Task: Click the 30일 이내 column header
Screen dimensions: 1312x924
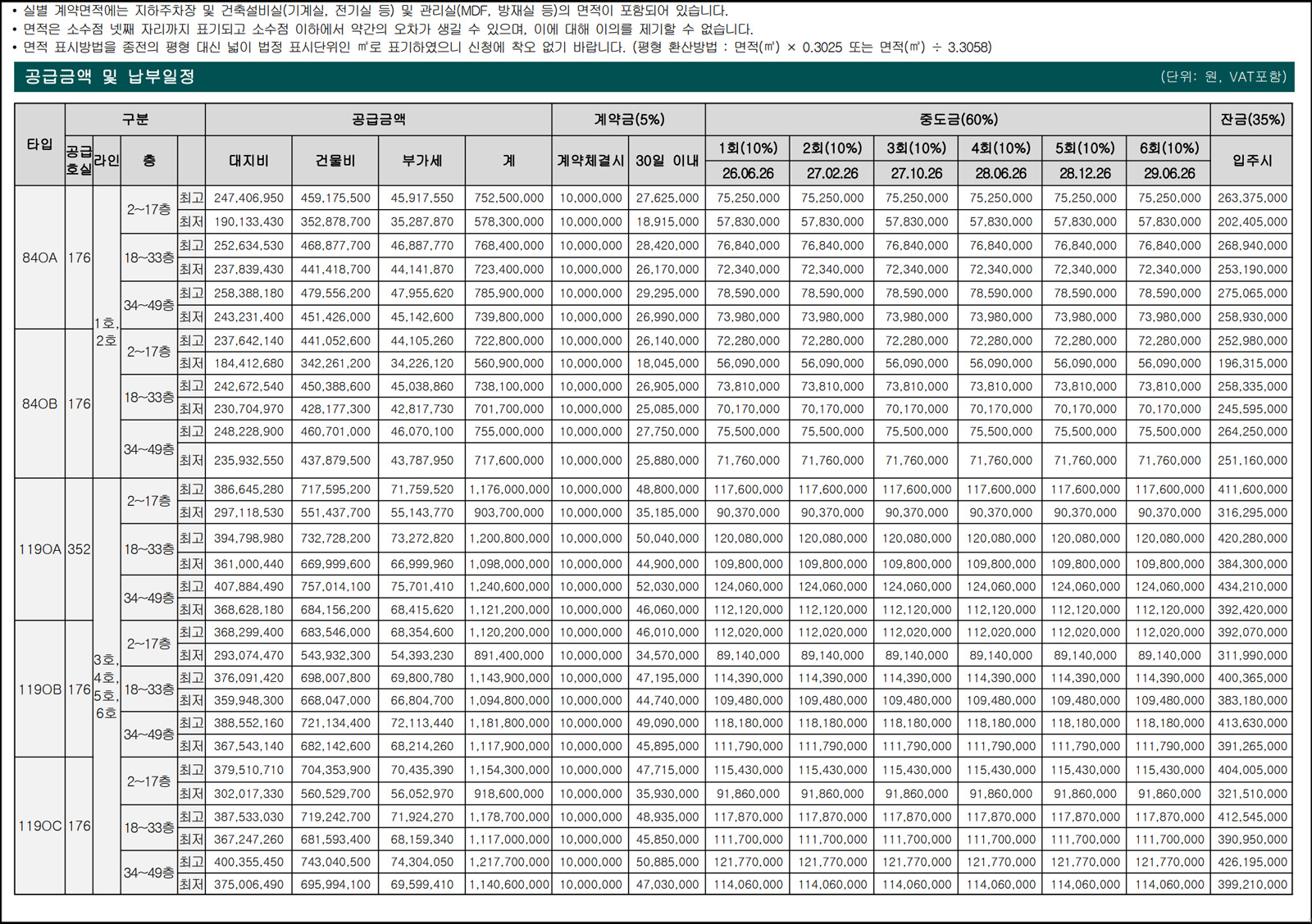Action: point(667,161)
